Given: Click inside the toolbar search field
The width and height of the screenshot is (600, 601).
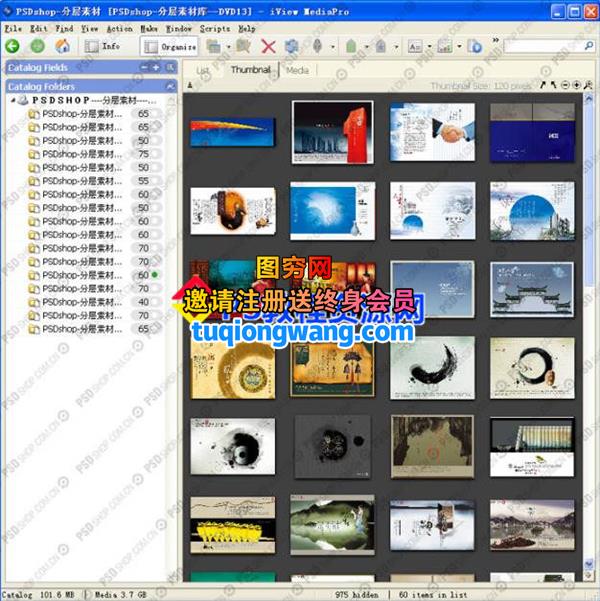Looking at the screenshot, I should 544,46.
